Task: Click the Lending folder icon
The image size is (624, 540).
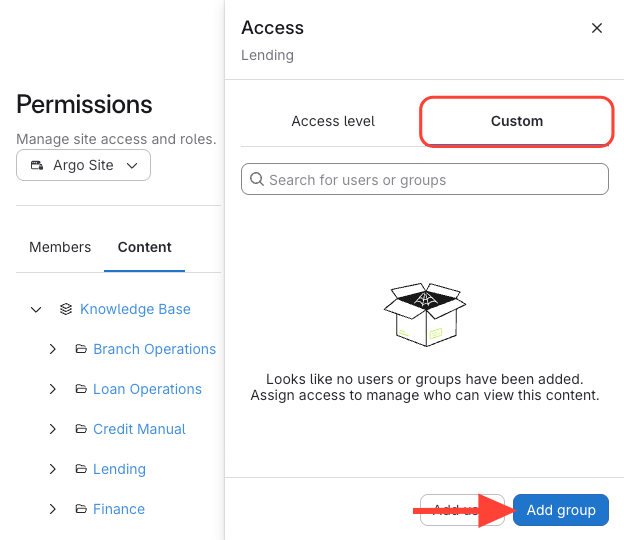Action: pyautogui.click(x=81, y=469)
